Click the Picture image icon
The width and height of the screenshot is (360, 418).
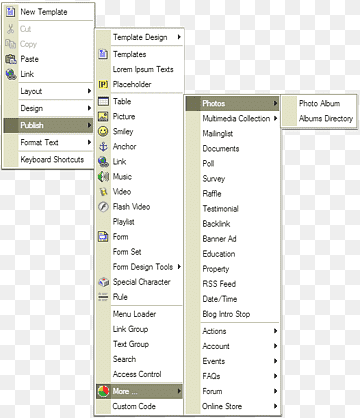(x=103, y=116)
